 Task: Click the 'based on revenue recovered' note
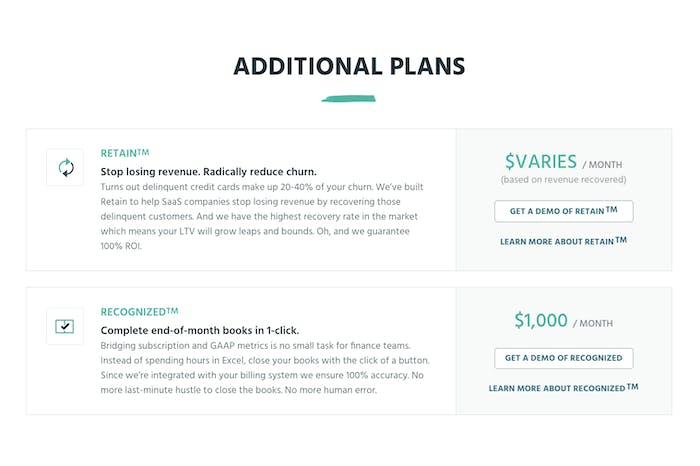click(563, 180)
